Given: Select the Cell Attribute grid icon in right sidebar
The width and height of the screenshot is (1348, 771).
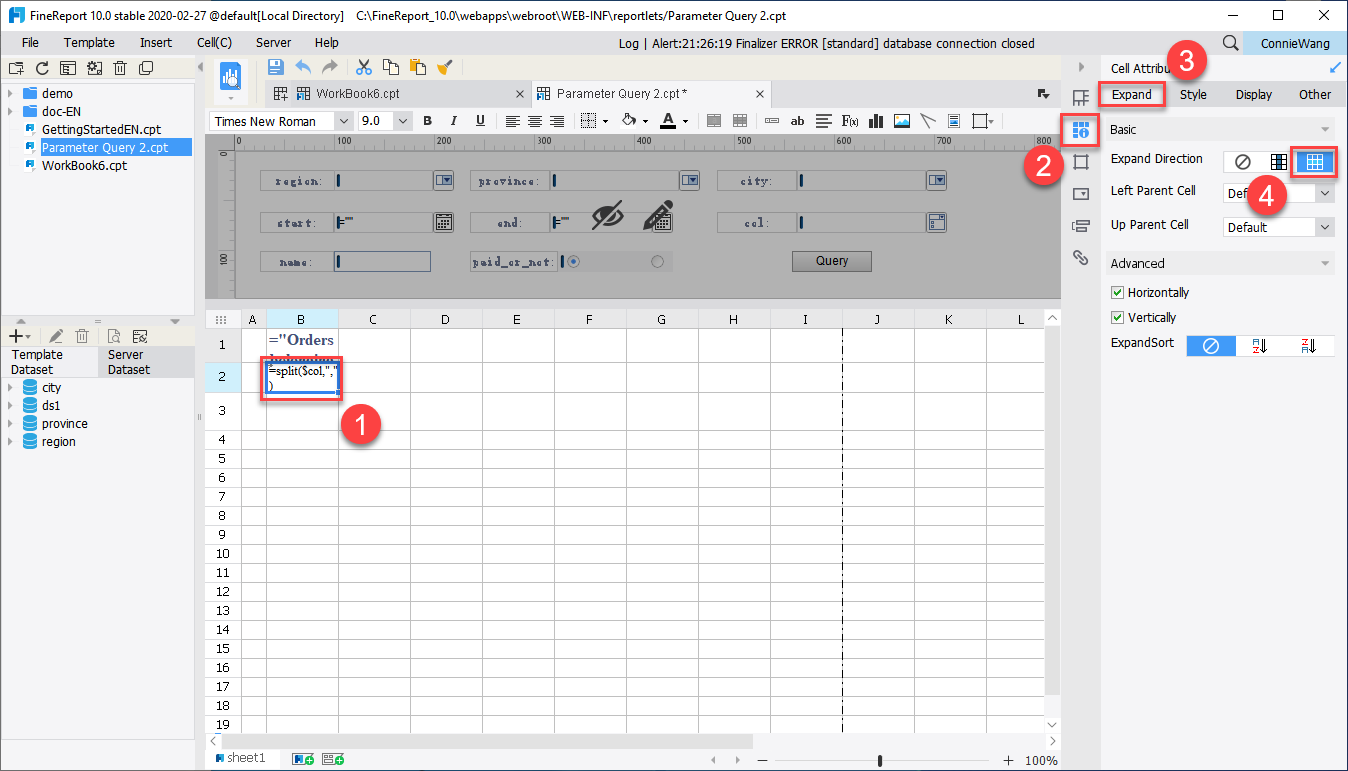Looking at the screenshot, I should tap(1080, 129).
